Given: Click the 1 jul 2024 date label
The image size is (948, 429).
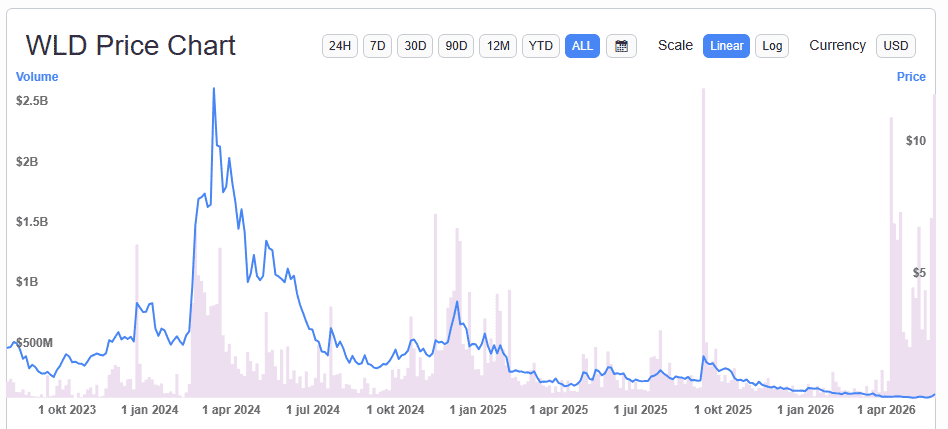Looking at the screenshot, I should tap(313, 410).
